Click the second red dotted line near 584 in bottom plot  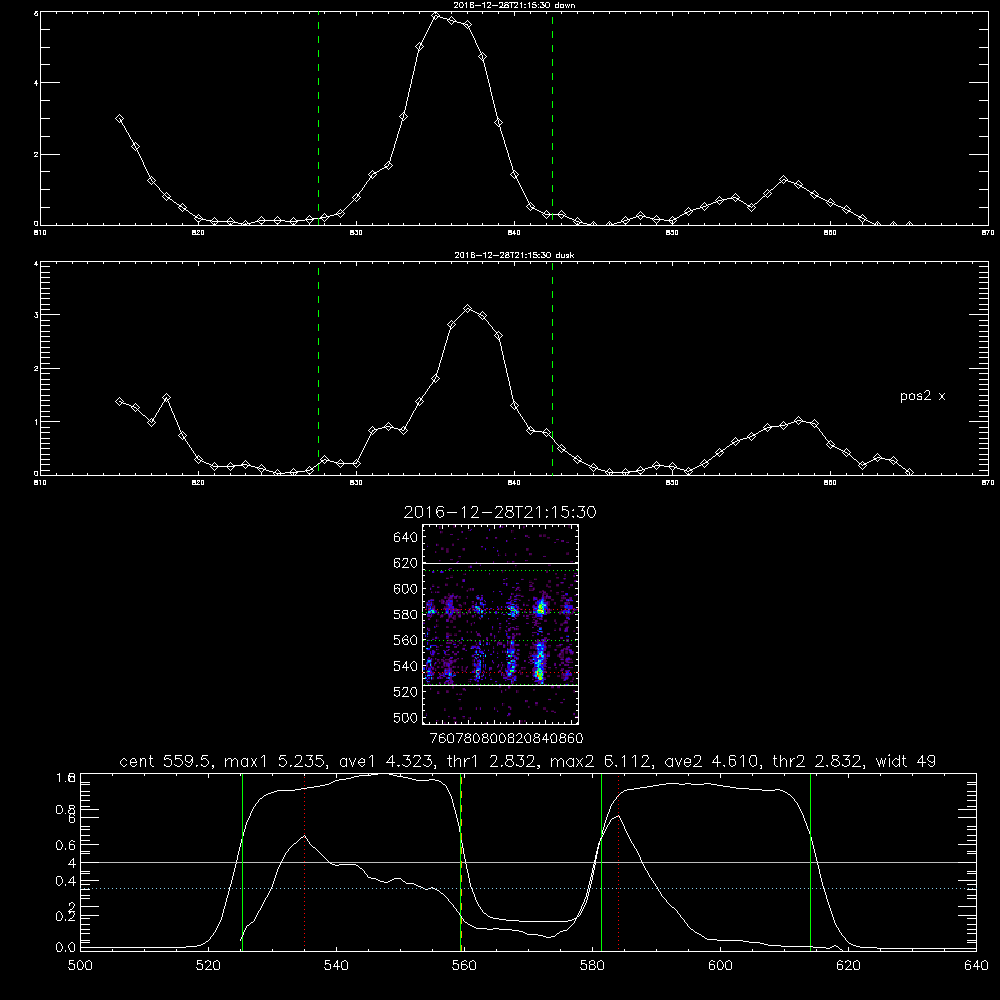click(619, 862)
